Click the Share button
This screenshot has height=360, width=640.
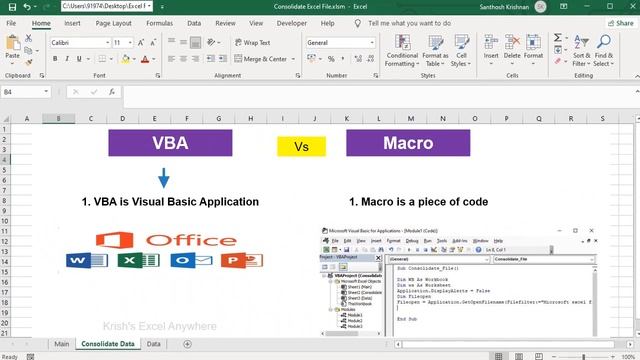tap(620, 23)
